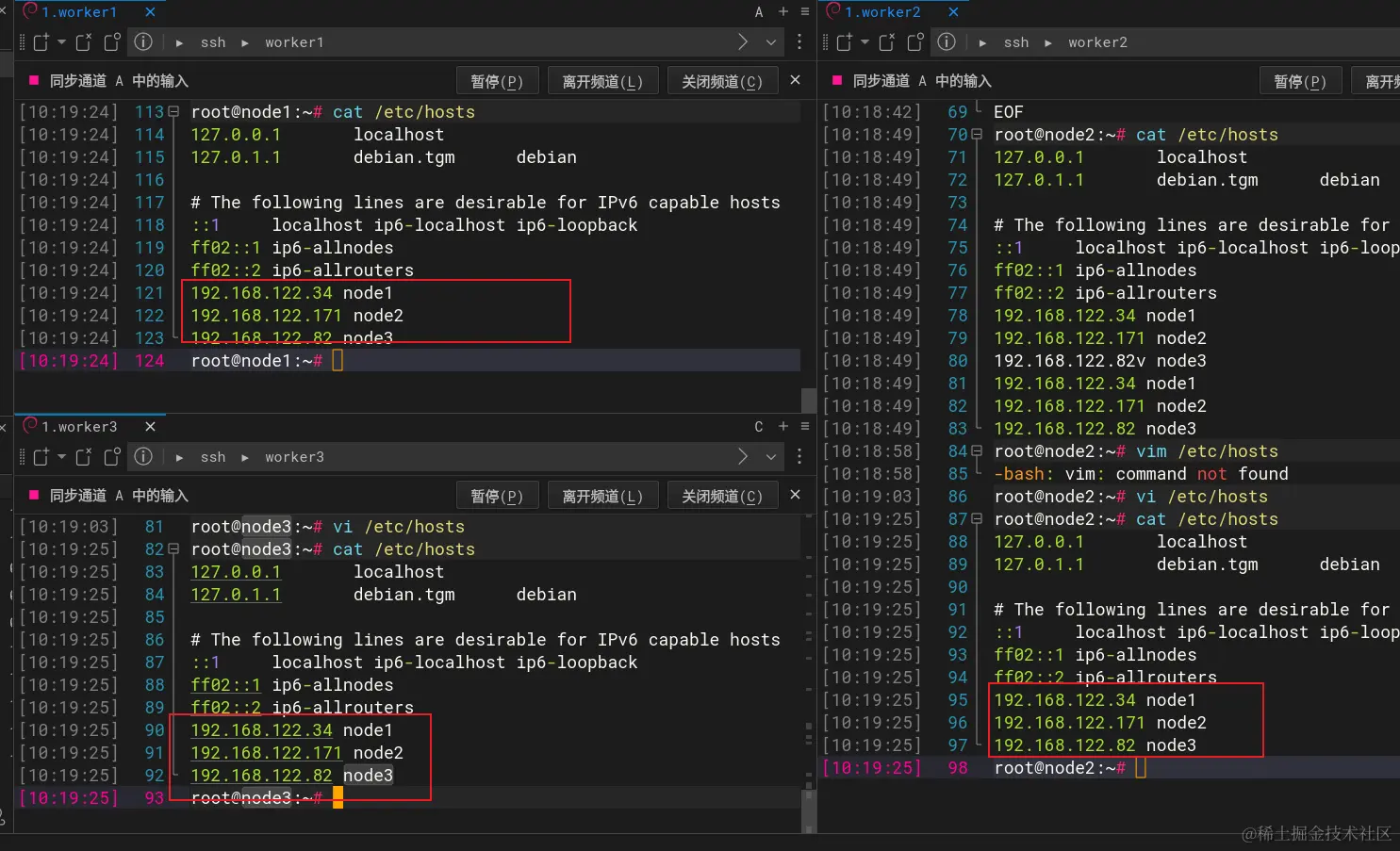Click the new session icon in worker1 toolbar
The image size is (1400, 851).
pos(41,42)
